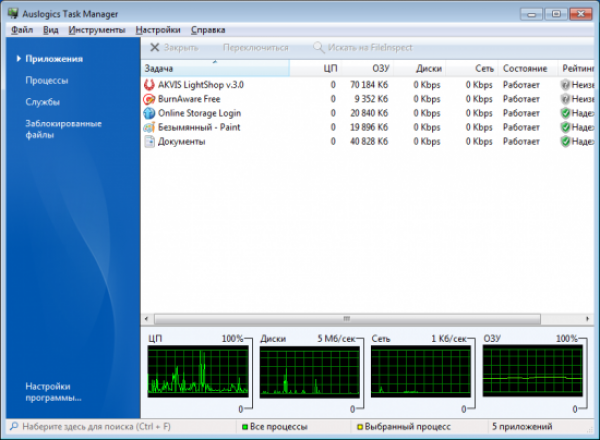Click the Online Storage Login globe icon
The height and width of the screenshot is (440, 600).
tap(149, 113)
